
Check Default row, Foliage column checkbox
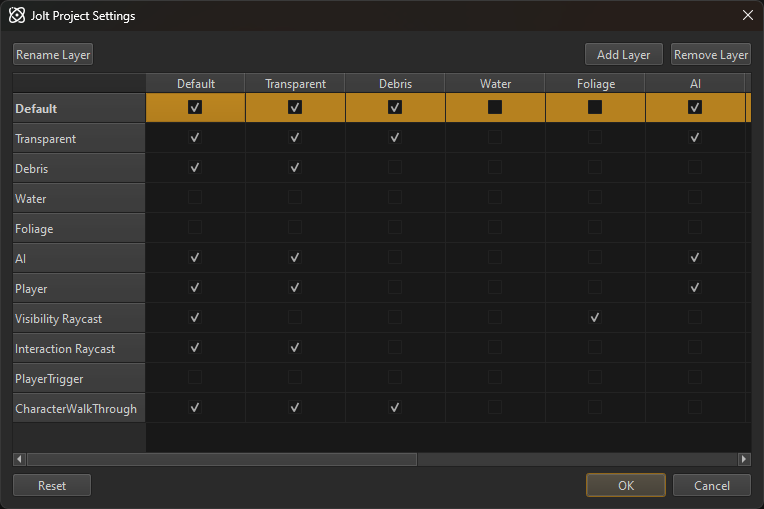pyautogui.click(x=595, y=107)
